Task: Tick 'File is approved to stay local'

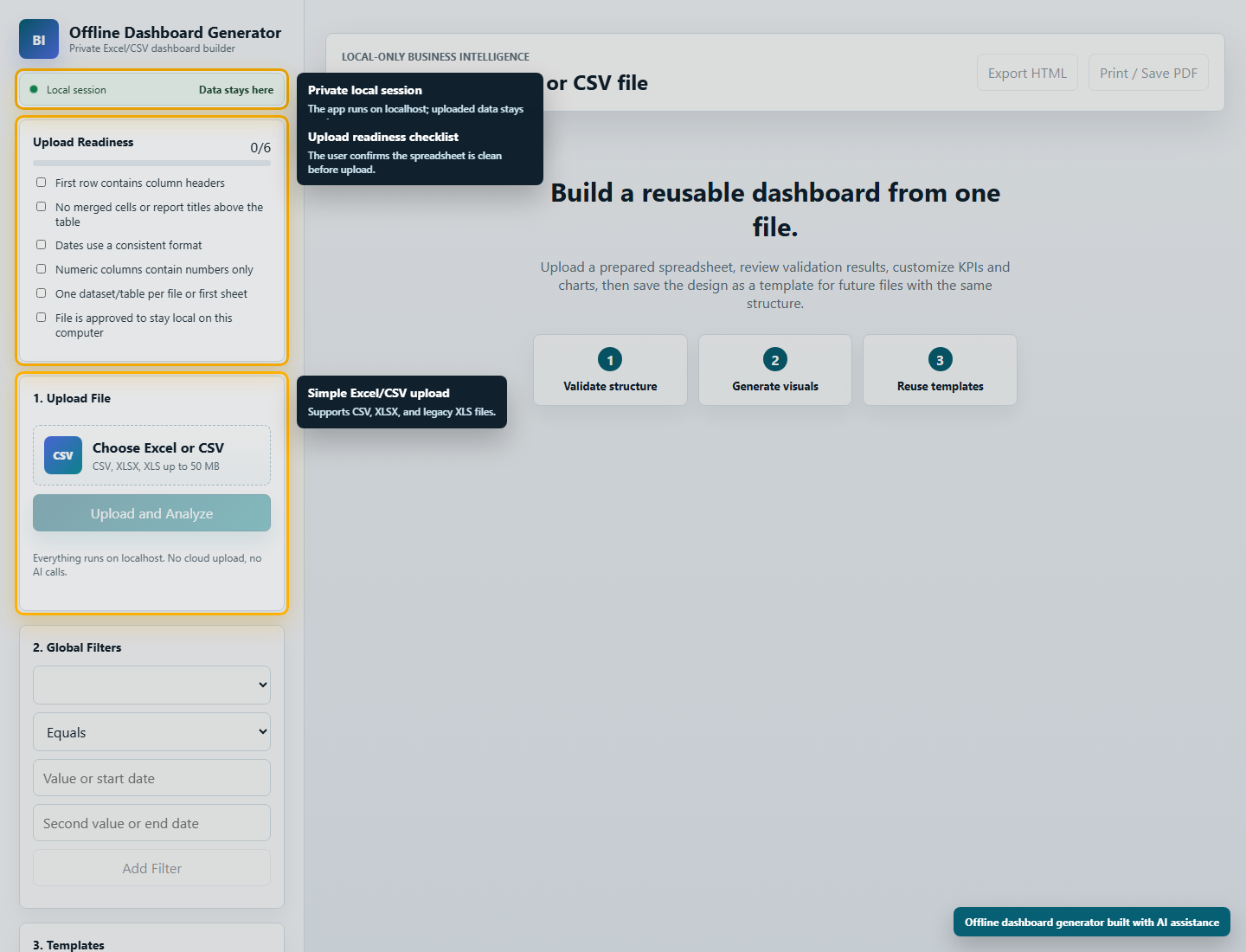Action: click(41, 318)
